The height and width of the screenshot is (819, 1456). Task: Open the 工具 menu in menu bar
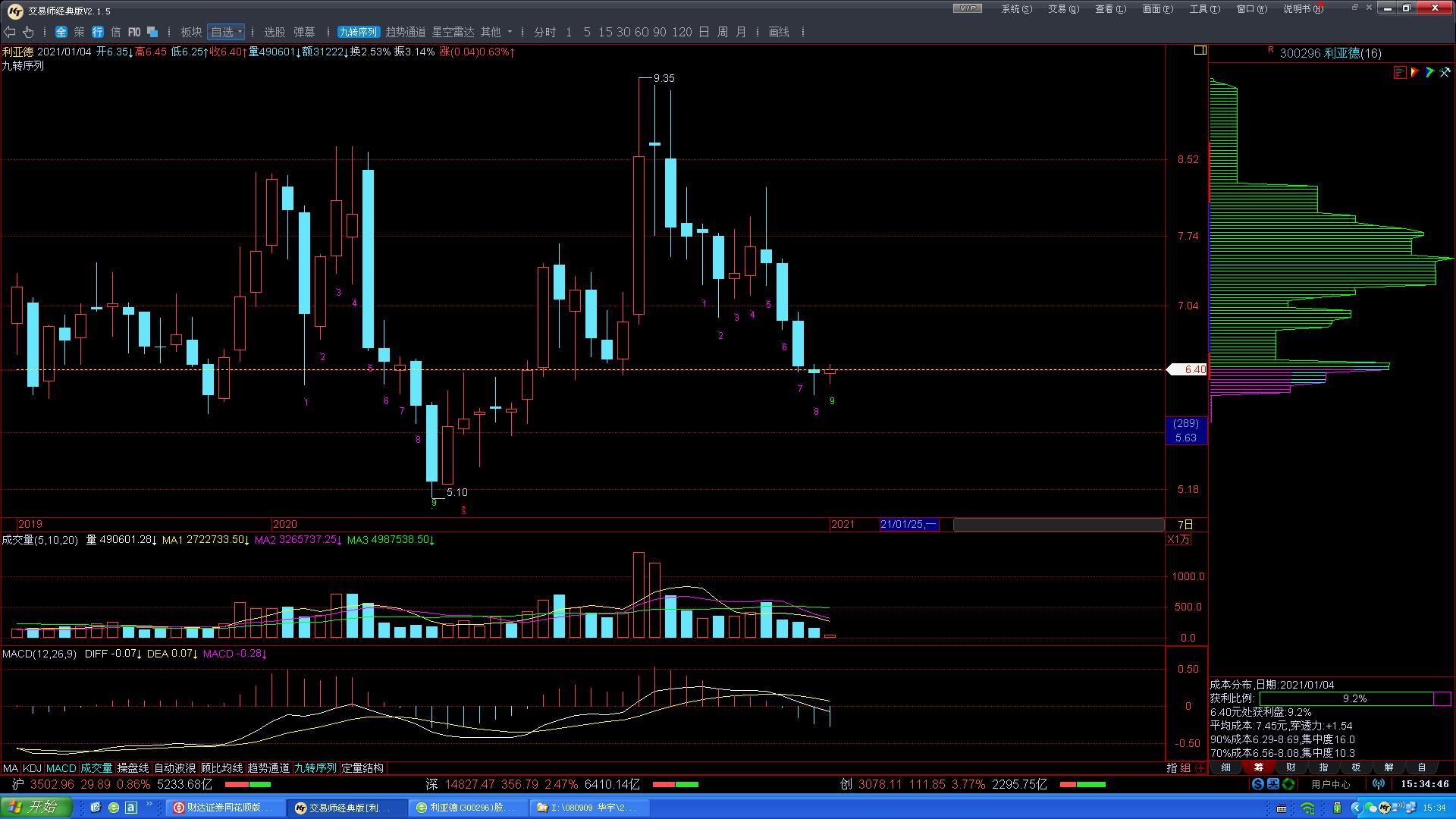1204,9
